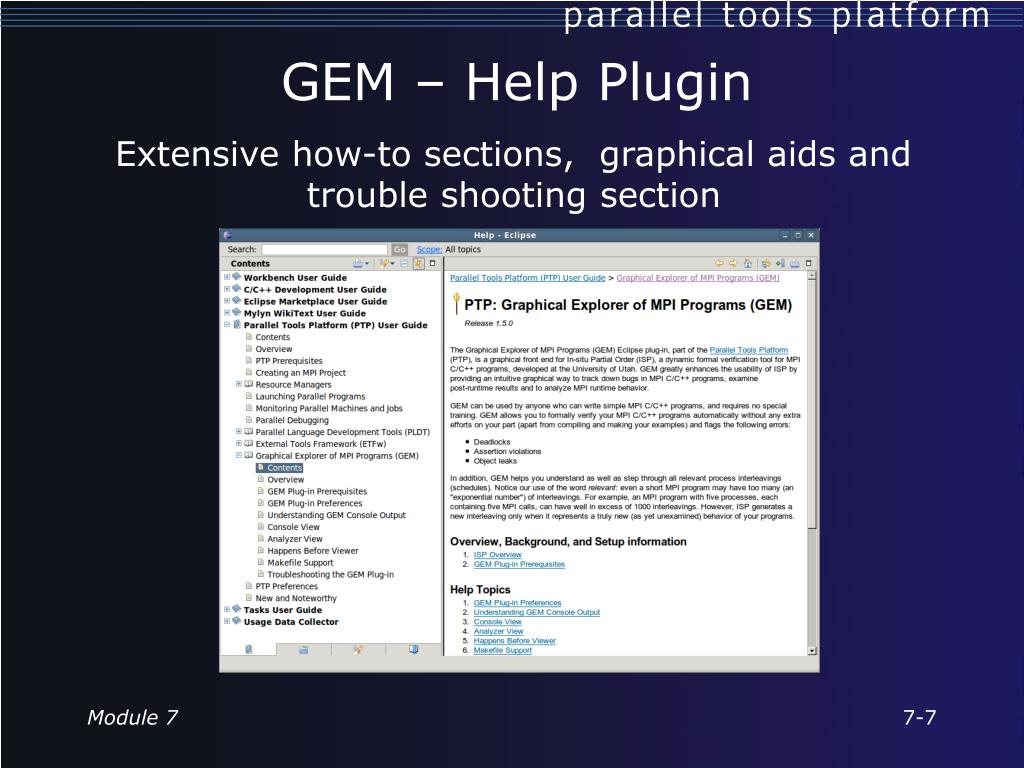
Task: Collapse Parallel Tools Platform (PTP) User Guide
Action: click(x=227, y=325)
